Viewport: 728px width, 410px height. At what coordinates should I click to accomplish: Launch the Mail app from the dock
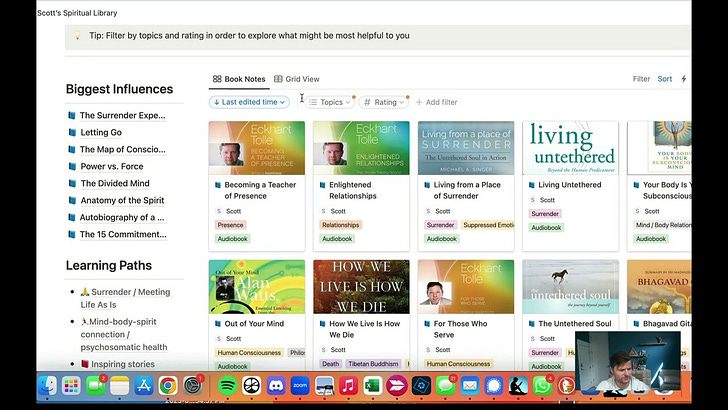[469, 385]
